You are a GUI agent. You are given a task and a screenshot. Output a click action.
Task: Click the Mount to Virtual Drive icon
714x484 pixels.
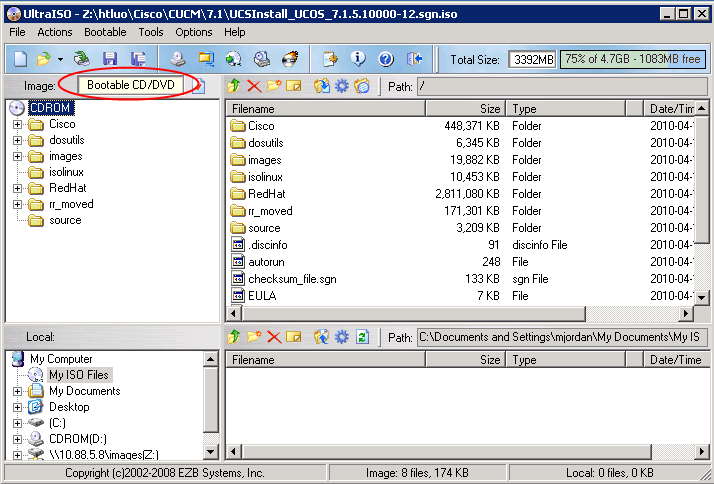[x=262, y=59]
